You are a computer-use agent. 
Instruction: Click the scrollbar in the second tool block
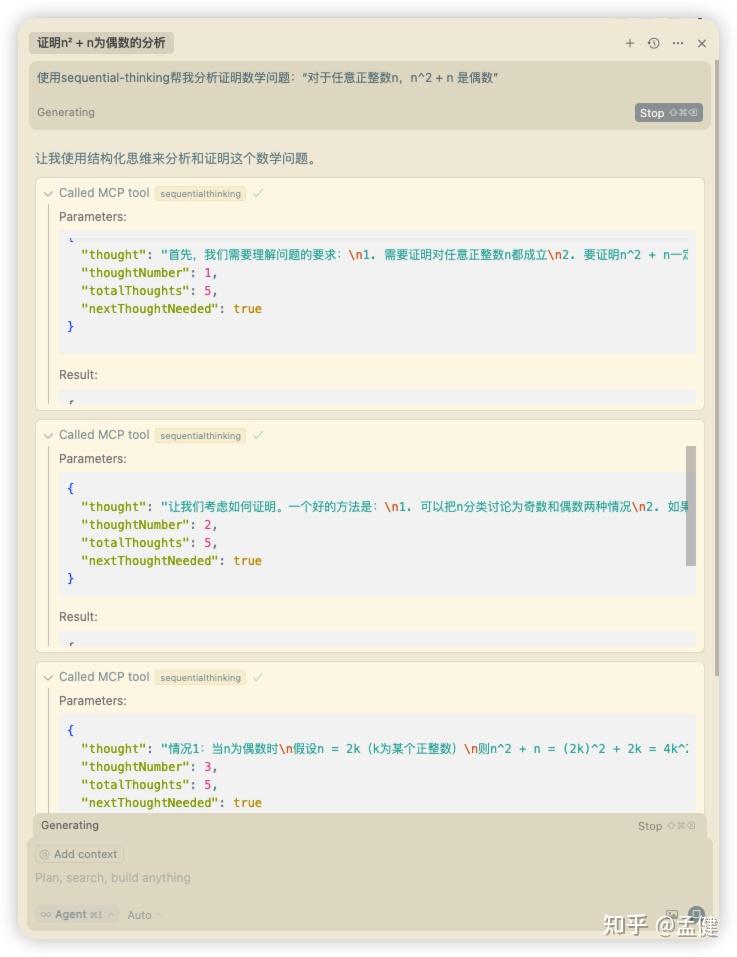[691, 506]
